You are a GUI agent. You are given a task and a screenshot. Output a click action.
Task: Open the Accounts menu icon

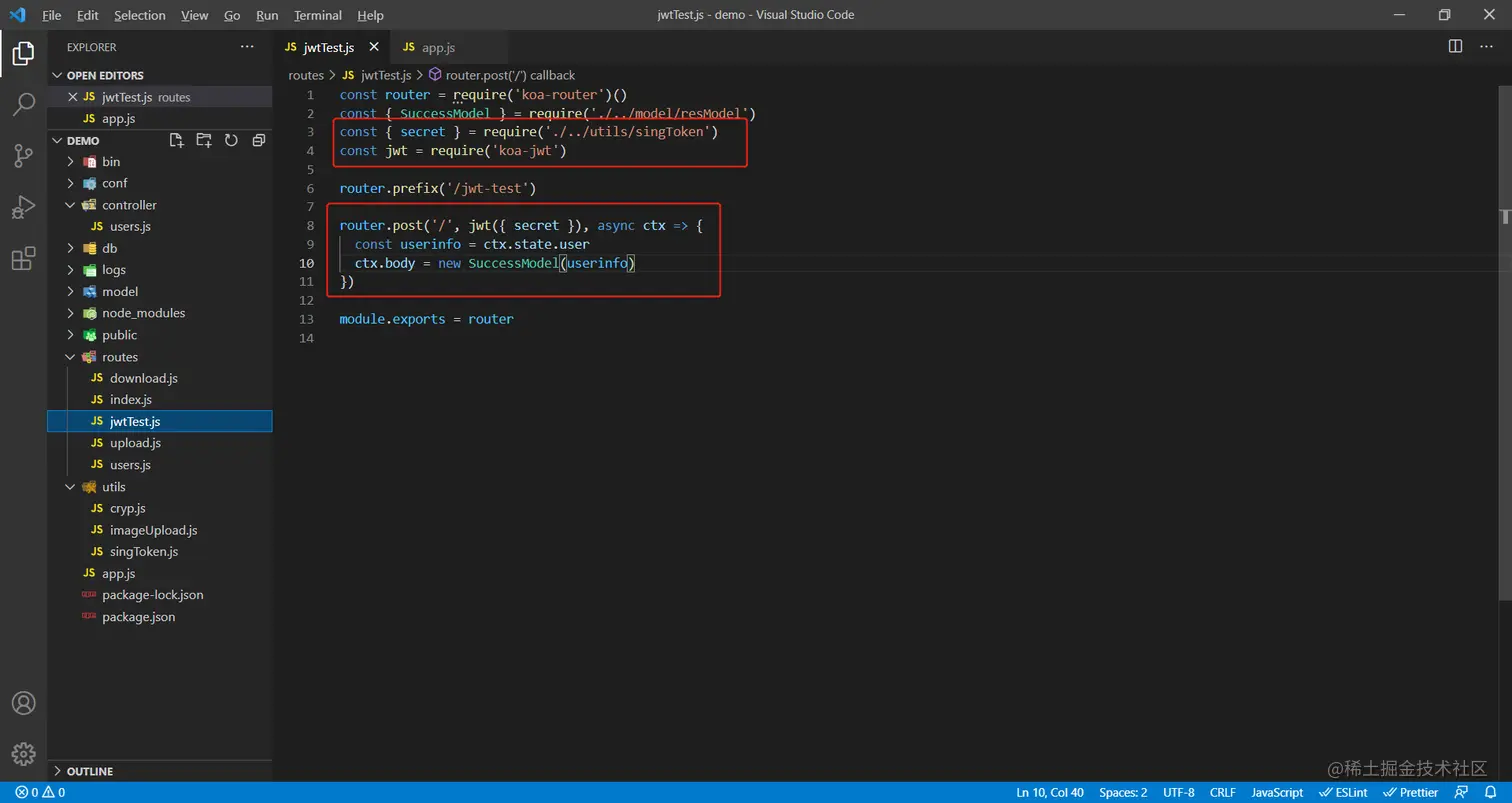pyautogui.click(x=23, y=703)
